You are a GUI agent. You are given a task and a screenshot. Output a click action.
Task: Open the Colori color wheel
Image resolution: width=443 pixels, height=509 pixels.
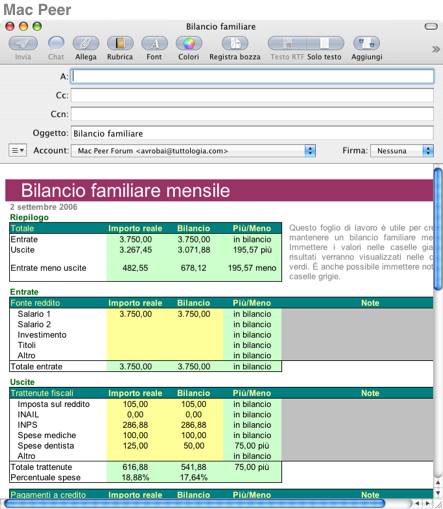pos(189,43)
